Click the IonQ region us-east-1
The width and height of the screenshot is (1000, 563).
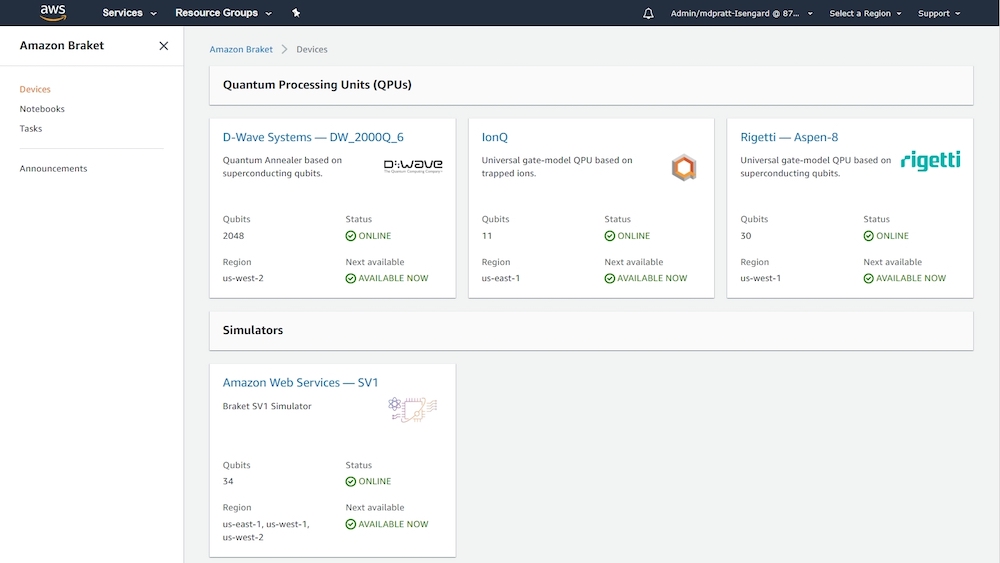501,279
